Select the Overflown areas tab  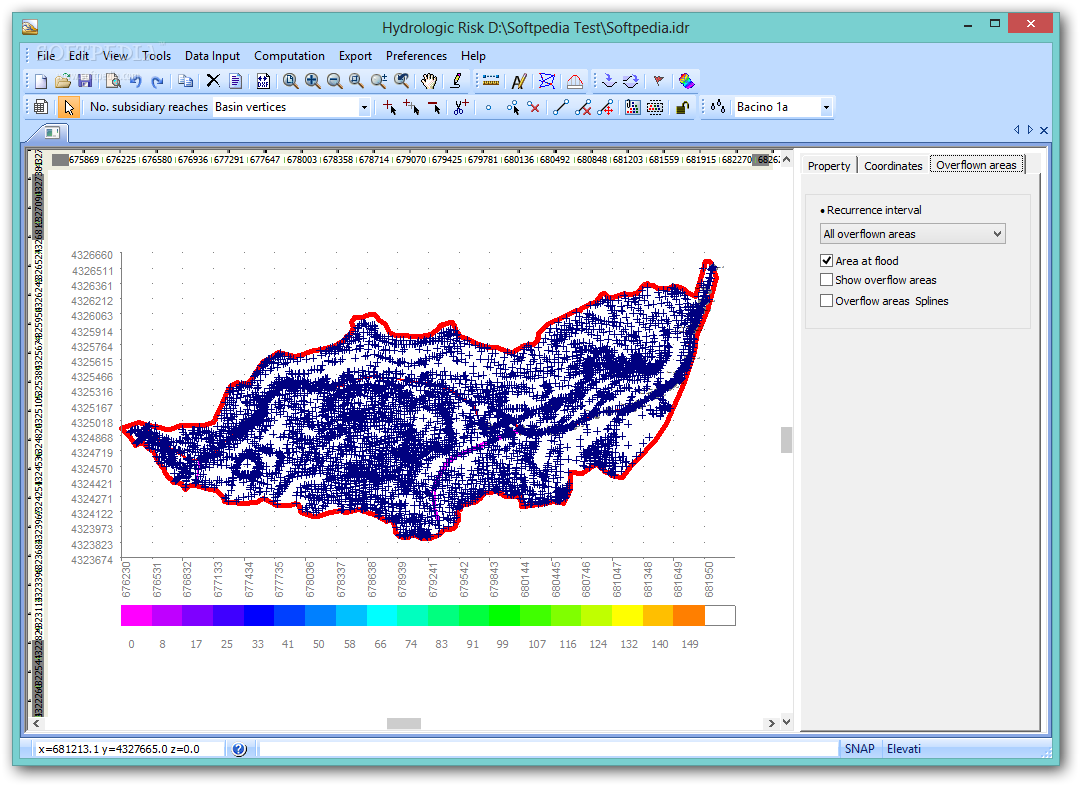coord(976,165)
